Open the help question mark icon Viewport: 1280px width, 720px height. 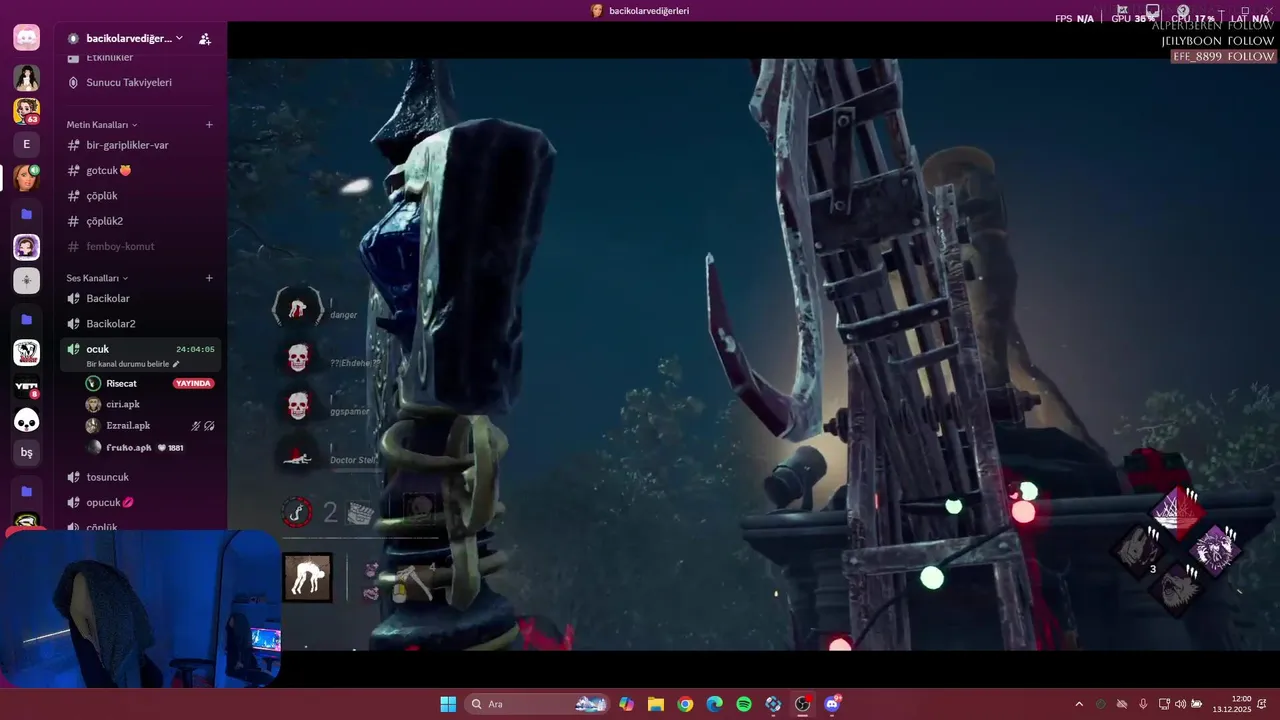click(x=1183, y=10)
